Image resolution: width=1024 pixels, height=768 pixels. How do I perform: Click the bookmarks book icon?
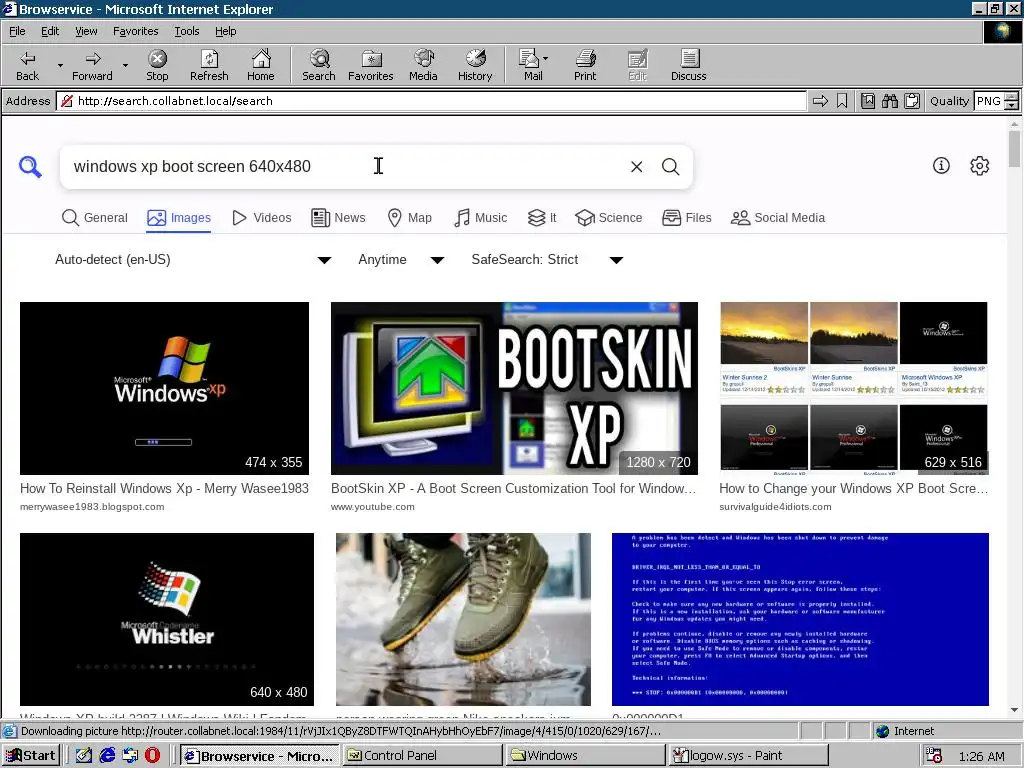tap(868, 101)
